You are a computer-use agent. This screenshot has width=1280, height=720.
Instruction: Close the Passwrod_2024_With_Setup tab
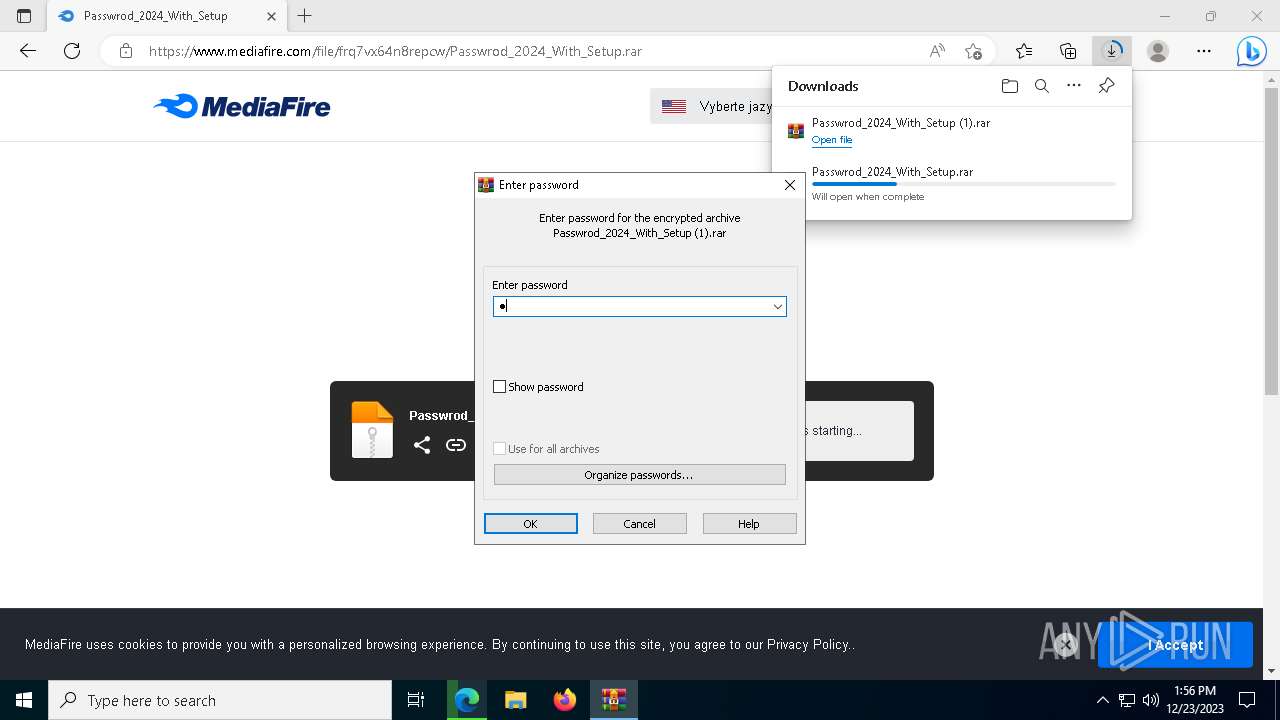coord(272,16)
